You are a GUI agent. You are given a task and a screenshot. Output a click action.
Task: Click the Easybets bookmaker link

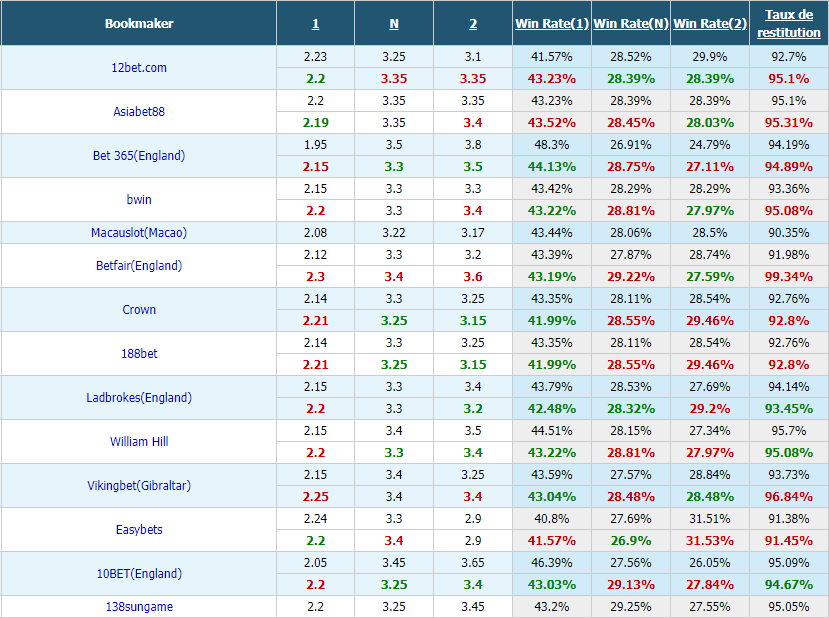[x=139, y=530]
